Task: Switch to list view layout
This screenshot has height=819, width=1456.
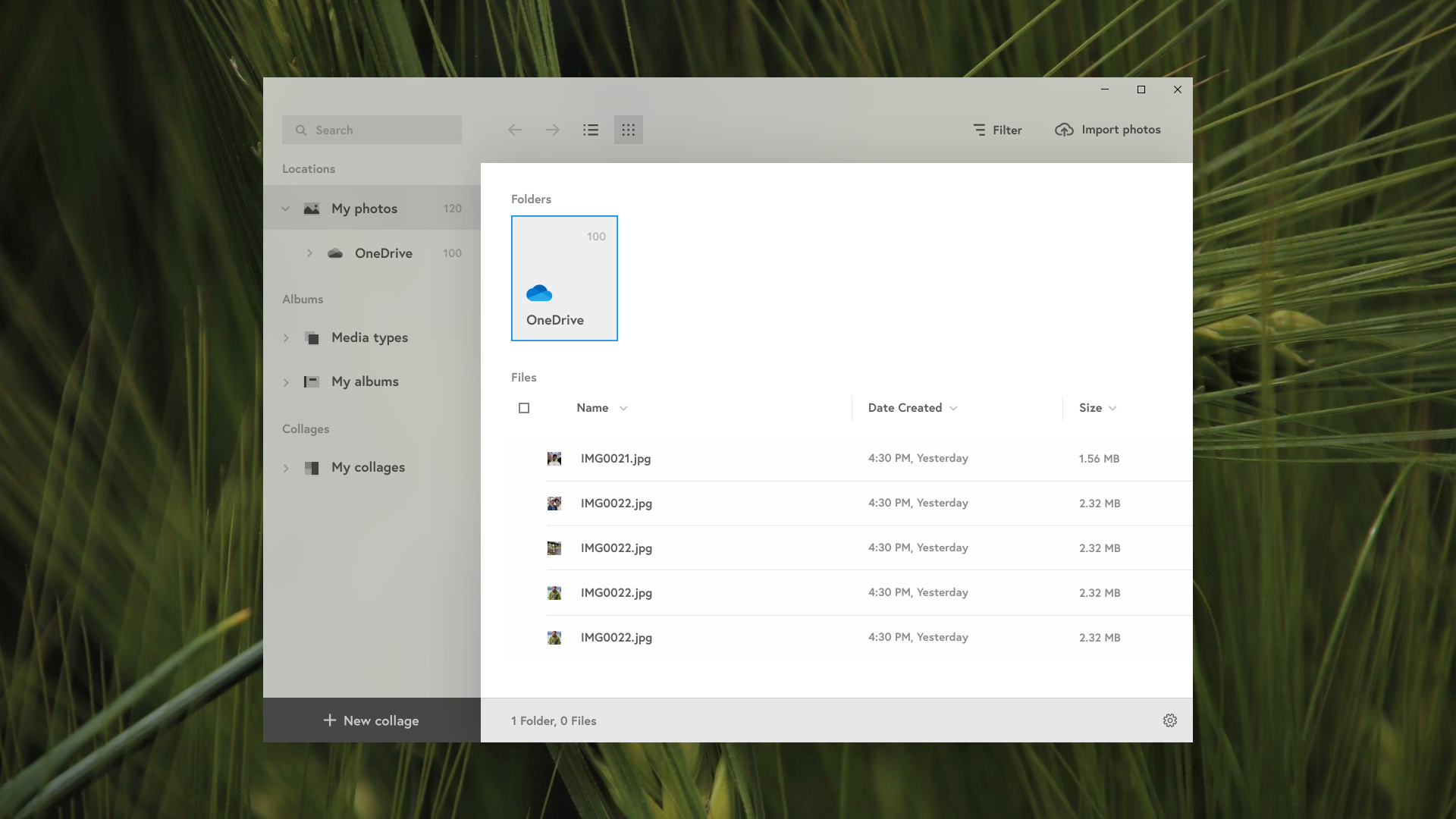Action: click(x=591, y=130)
